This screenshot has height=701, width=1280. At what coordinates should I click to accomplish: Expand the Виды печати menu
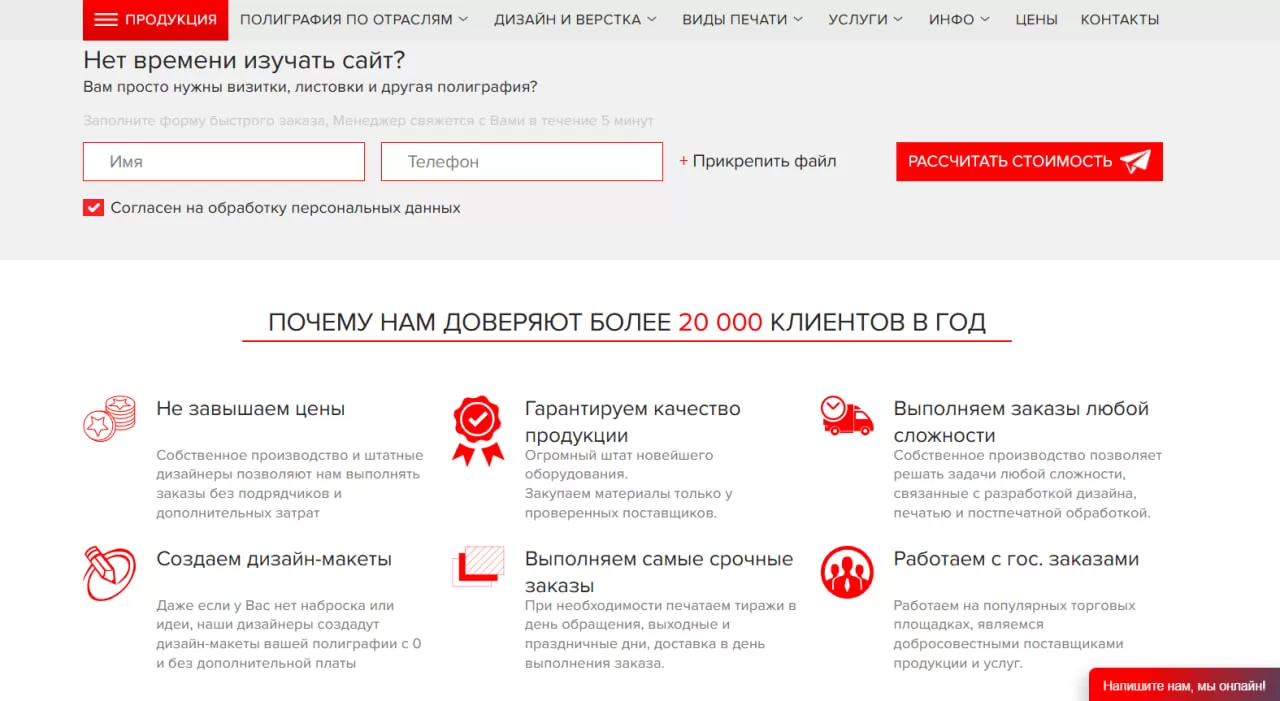point(742,20)
